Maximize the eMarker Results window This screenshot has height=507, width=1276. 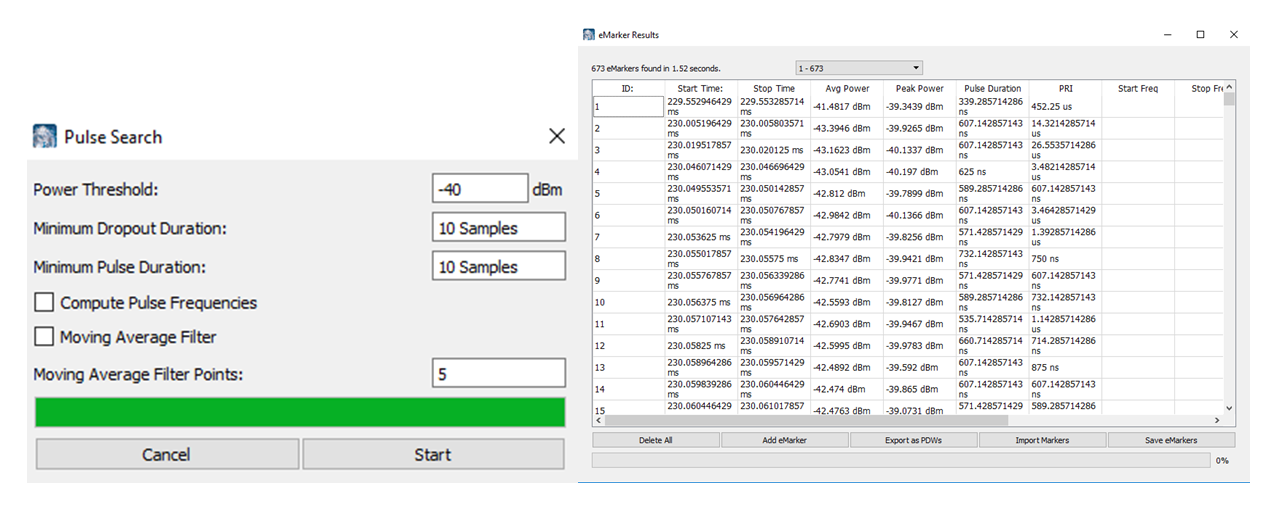(1200, 35)
